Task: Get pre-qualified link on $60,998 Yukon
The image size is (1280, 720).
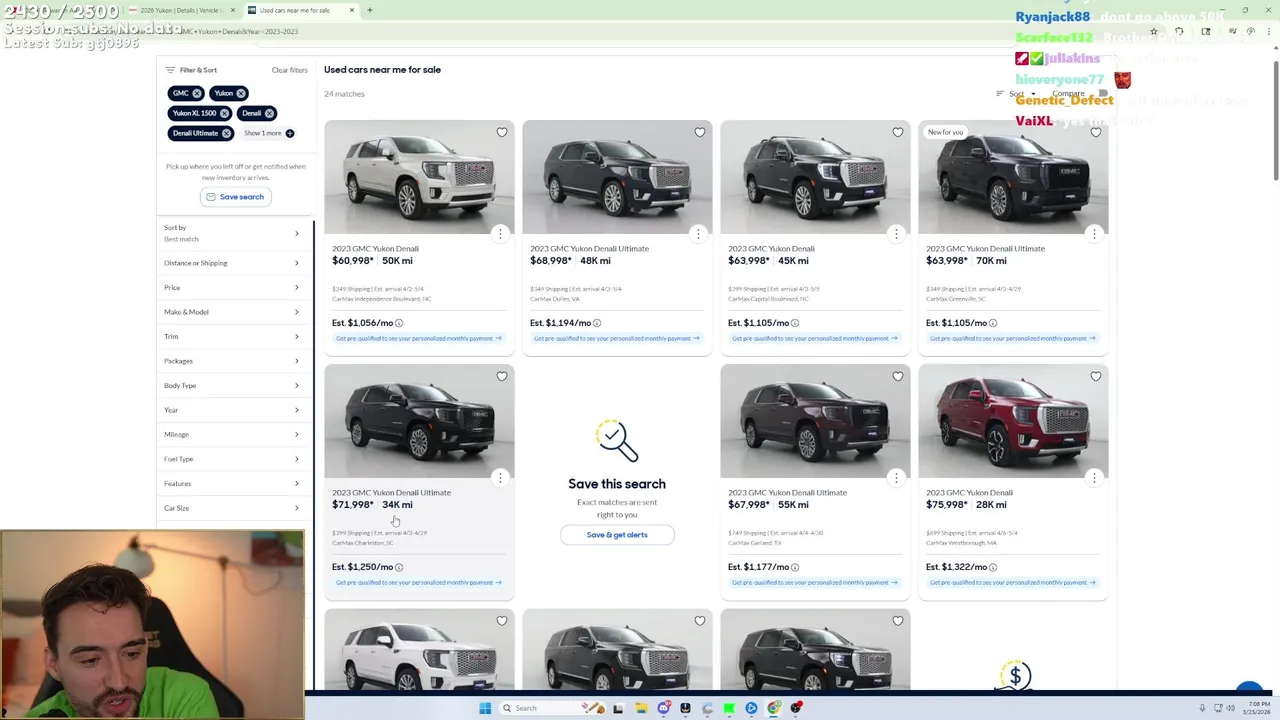Action: [419, 338]
